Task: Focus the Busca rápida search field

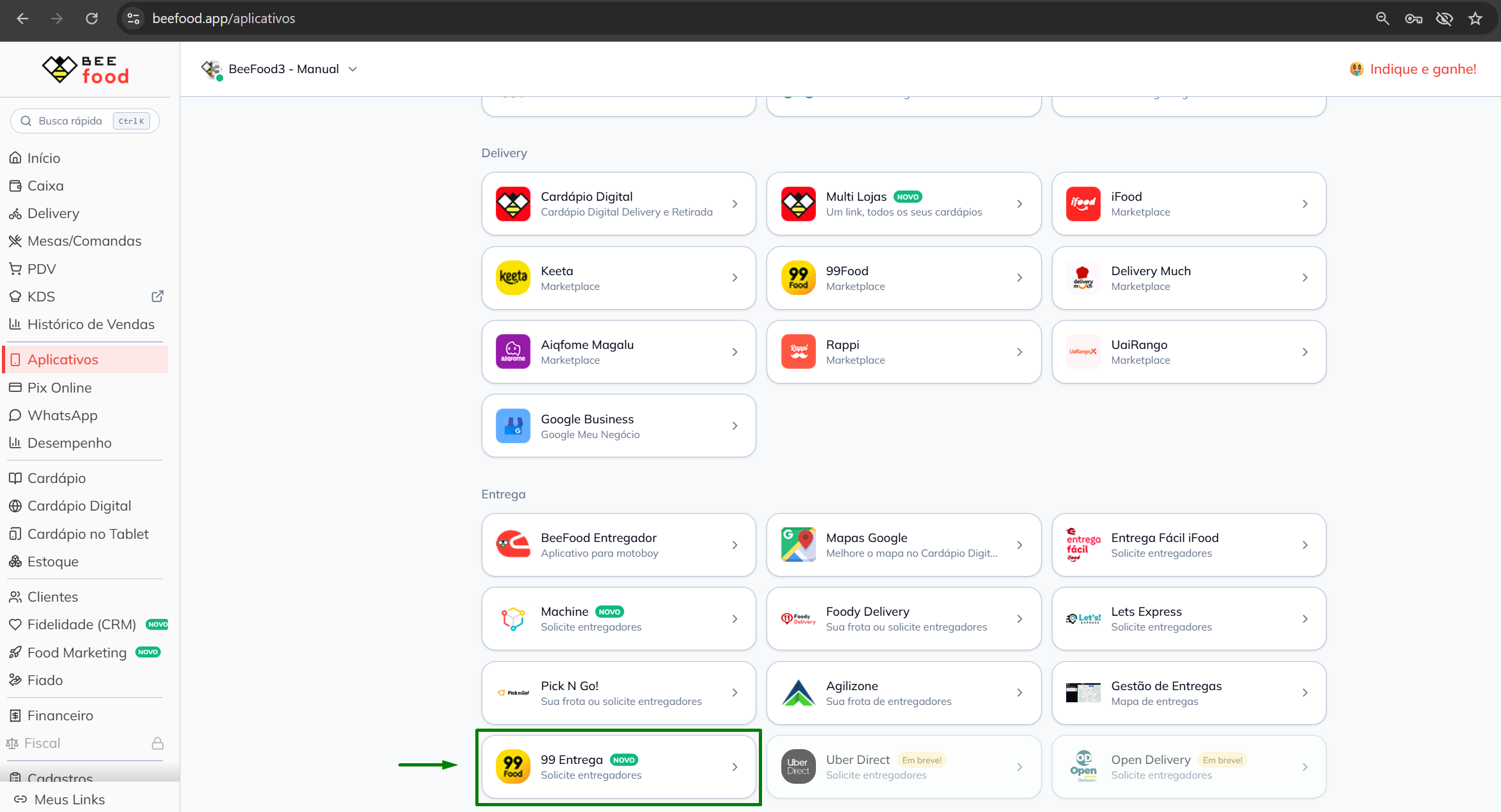Action: tap(85, 121)
